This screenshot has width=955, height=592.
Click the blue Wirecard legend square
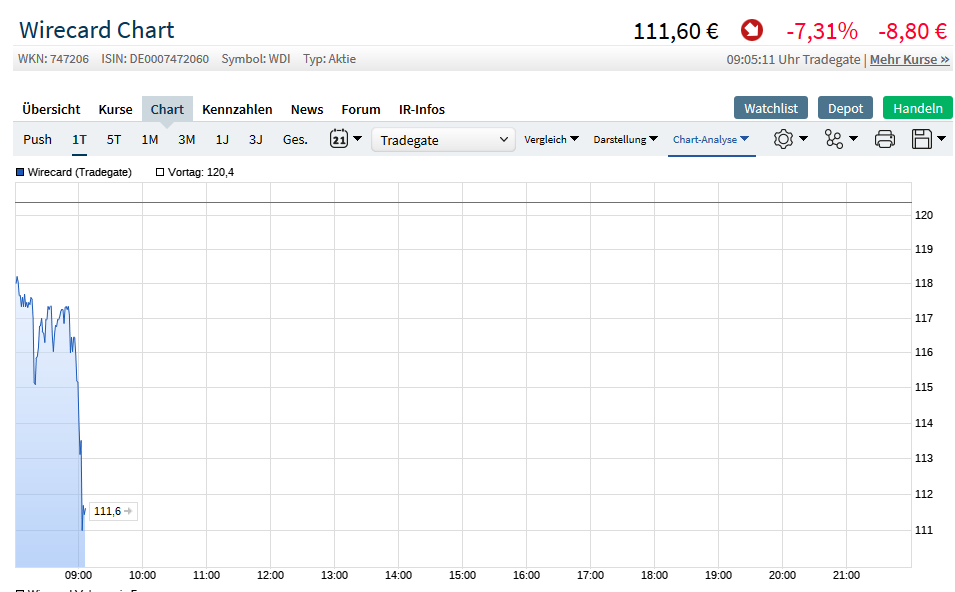pos(19,172)
